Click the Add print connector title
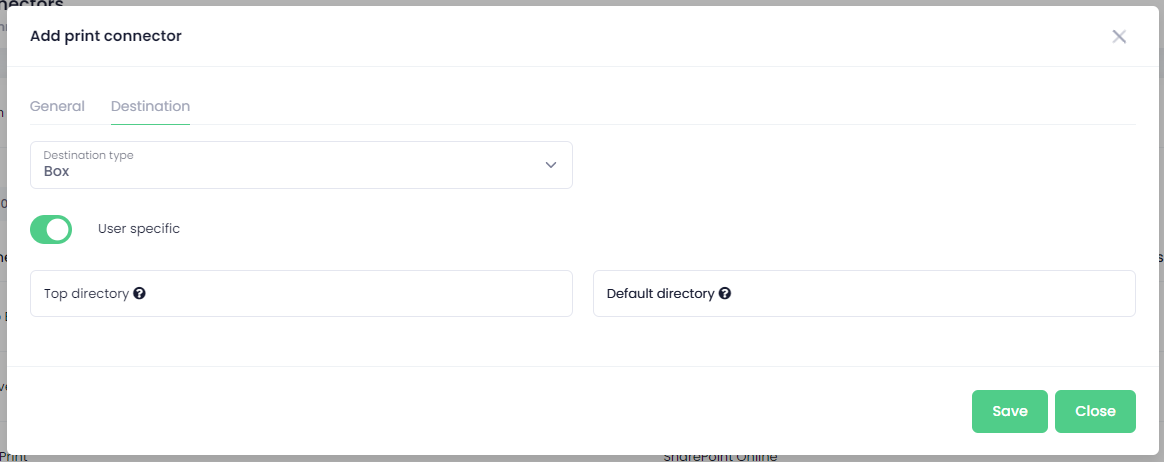 [105, 36]
